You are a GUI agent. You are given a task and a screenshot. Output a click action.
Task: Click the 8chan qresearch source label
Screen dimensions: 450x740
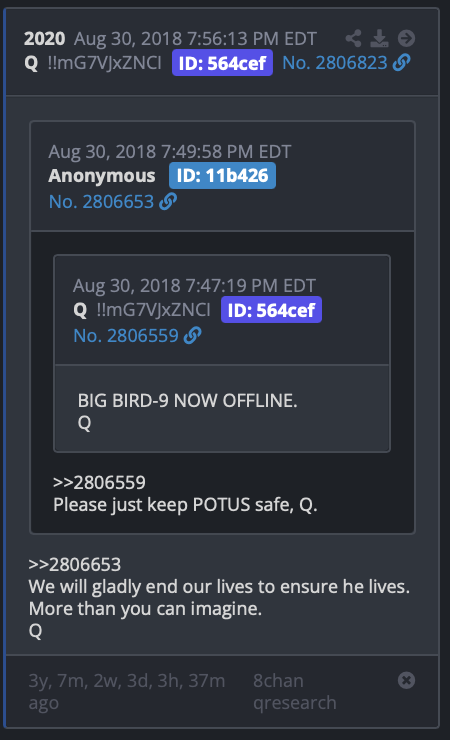294,691
